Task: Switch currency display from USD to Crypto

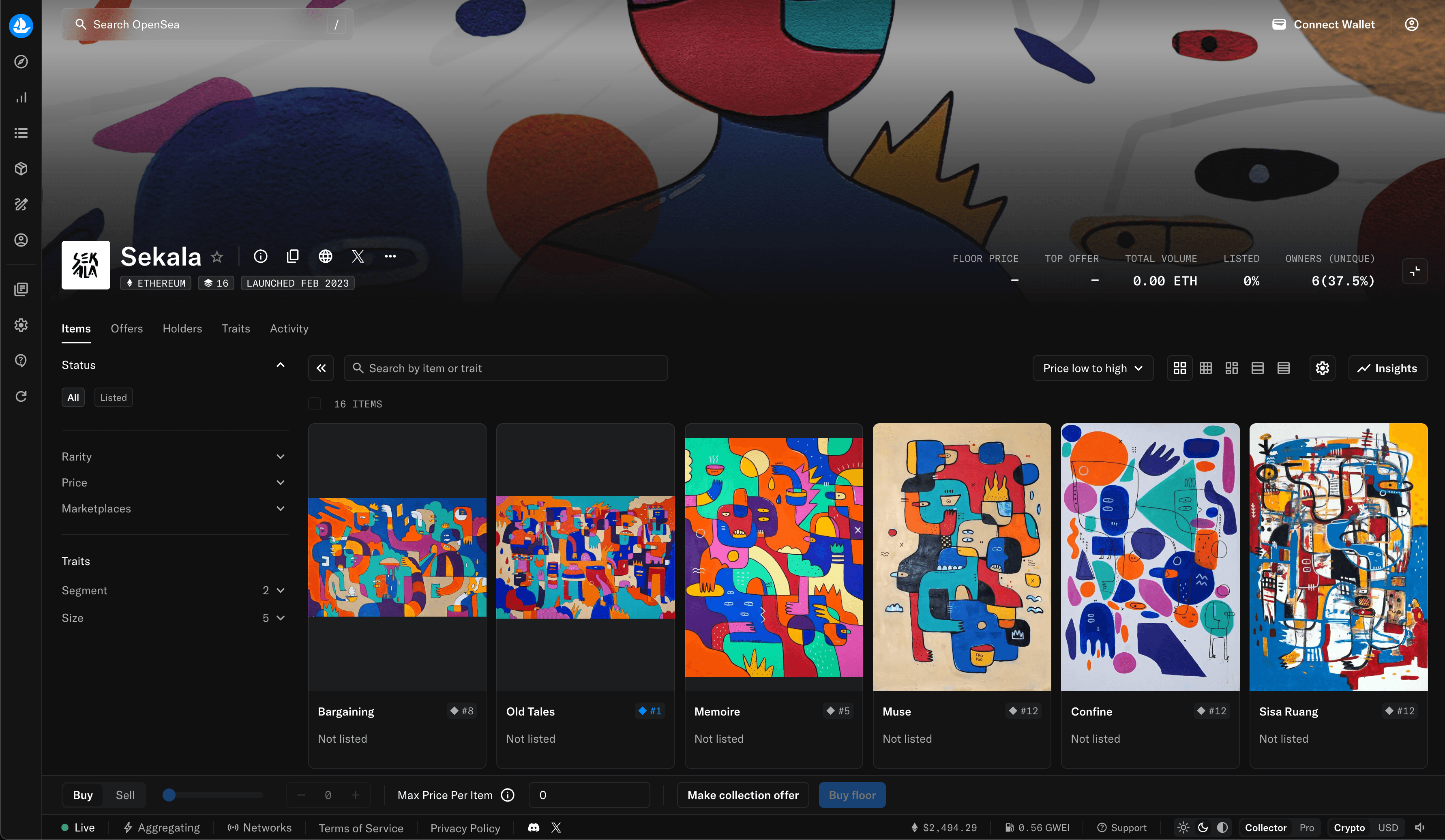Action: [1349, 827]
